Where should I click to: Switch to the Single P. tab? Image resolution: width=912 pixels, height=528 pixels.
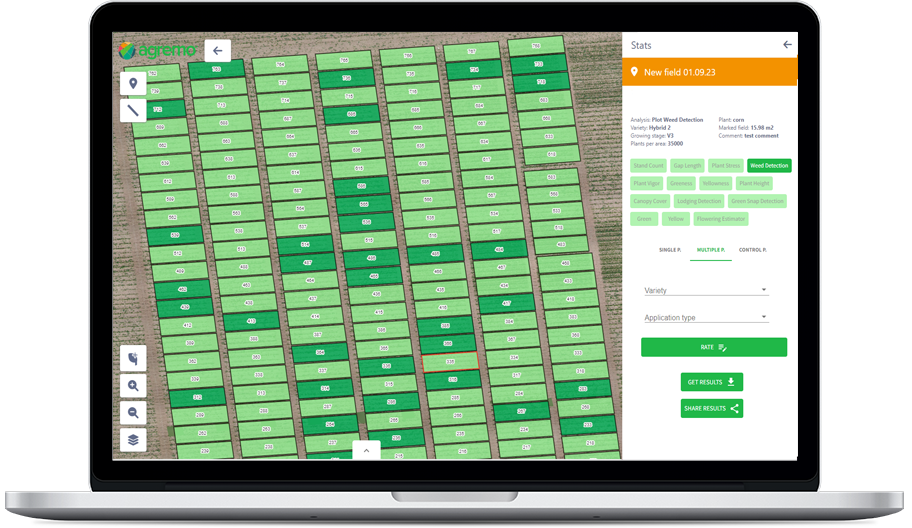669,249
